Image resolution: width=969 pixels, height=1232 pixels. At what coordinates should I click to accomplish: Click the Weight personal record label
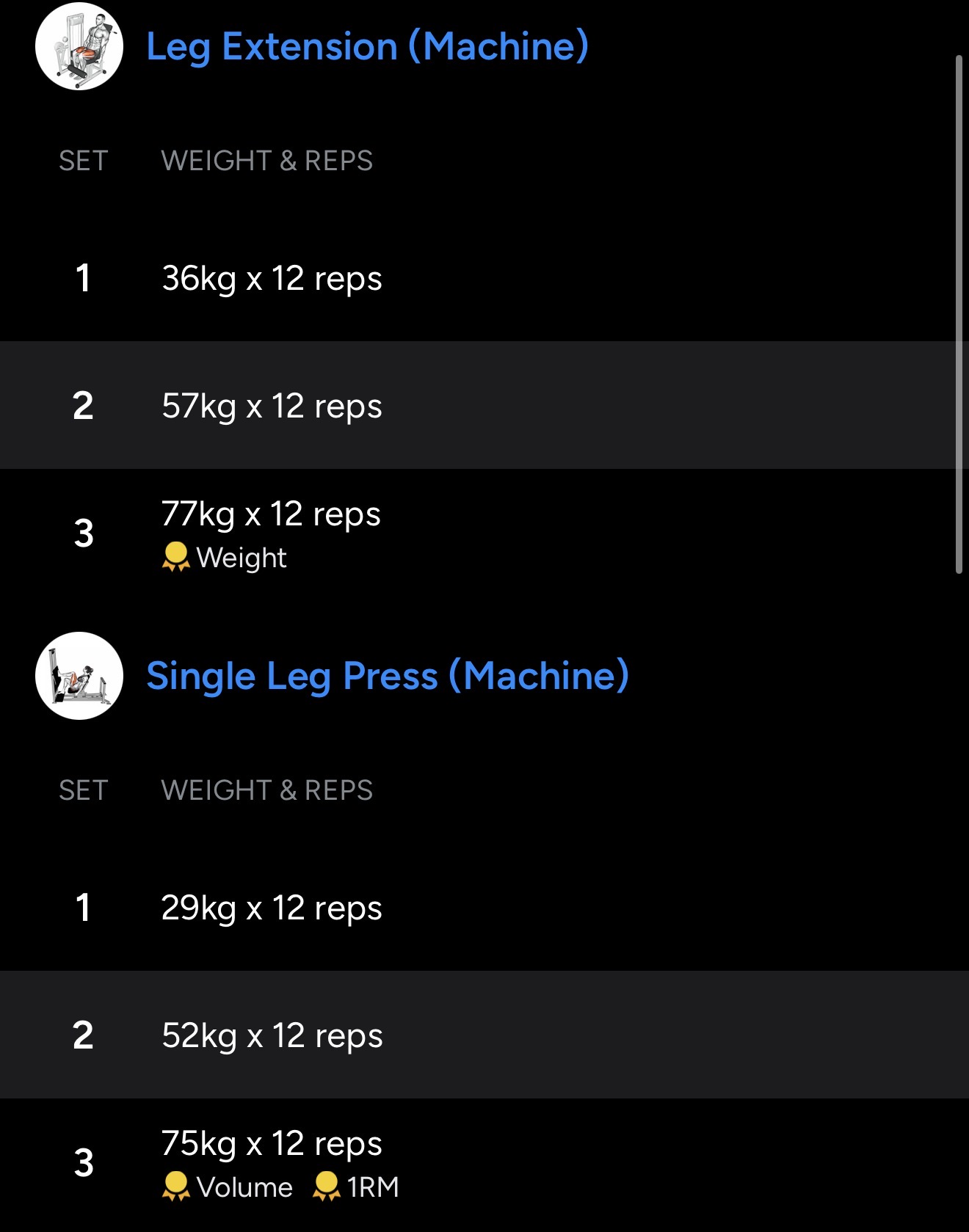point(242,558)
